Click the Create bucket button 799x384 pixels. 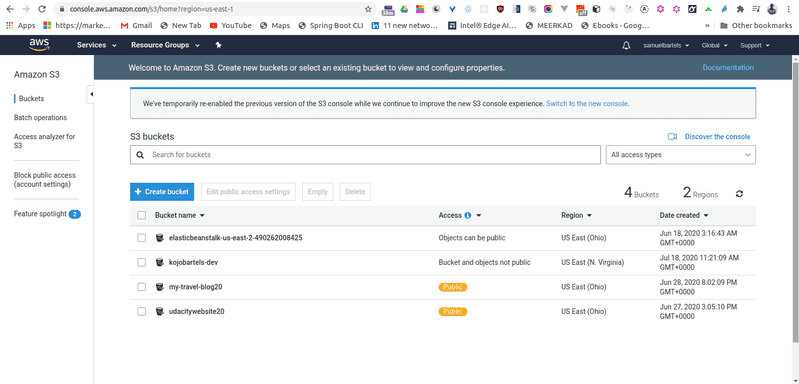162,192
